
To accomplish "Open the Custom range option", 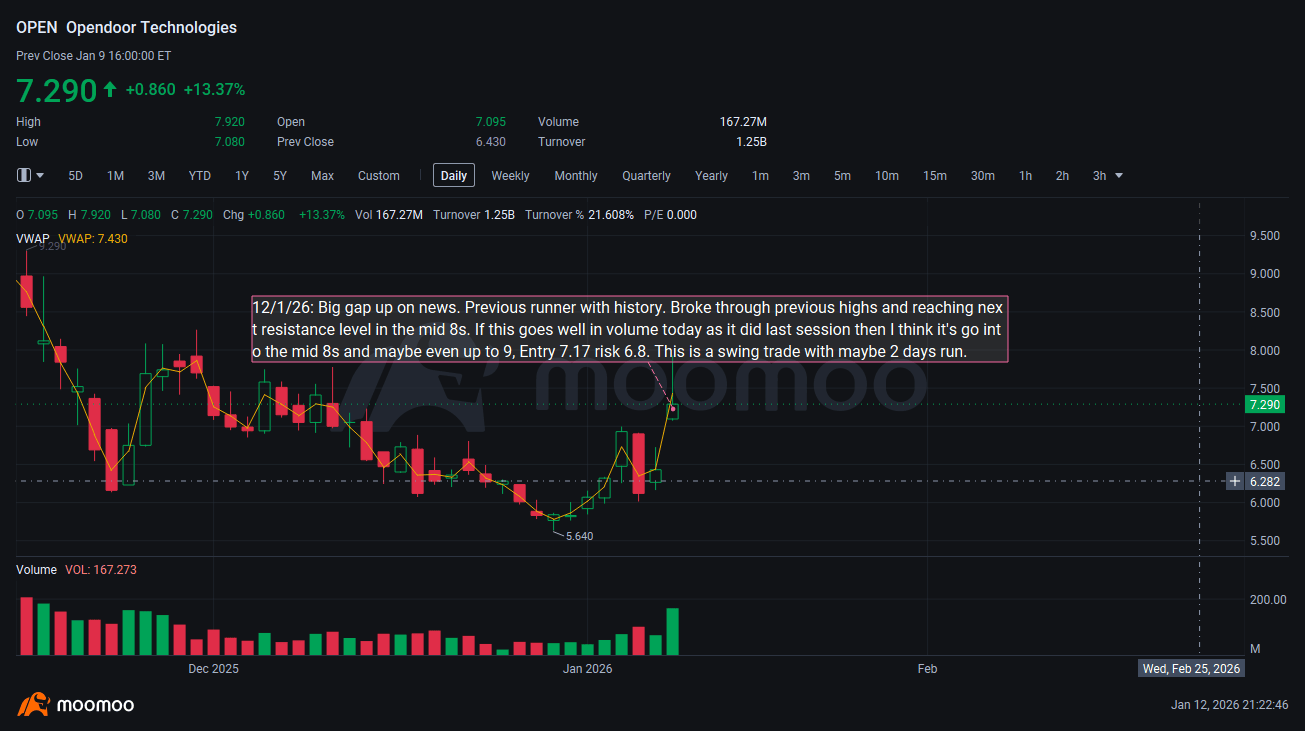I will pyautogui.click(x=379, y=176).
